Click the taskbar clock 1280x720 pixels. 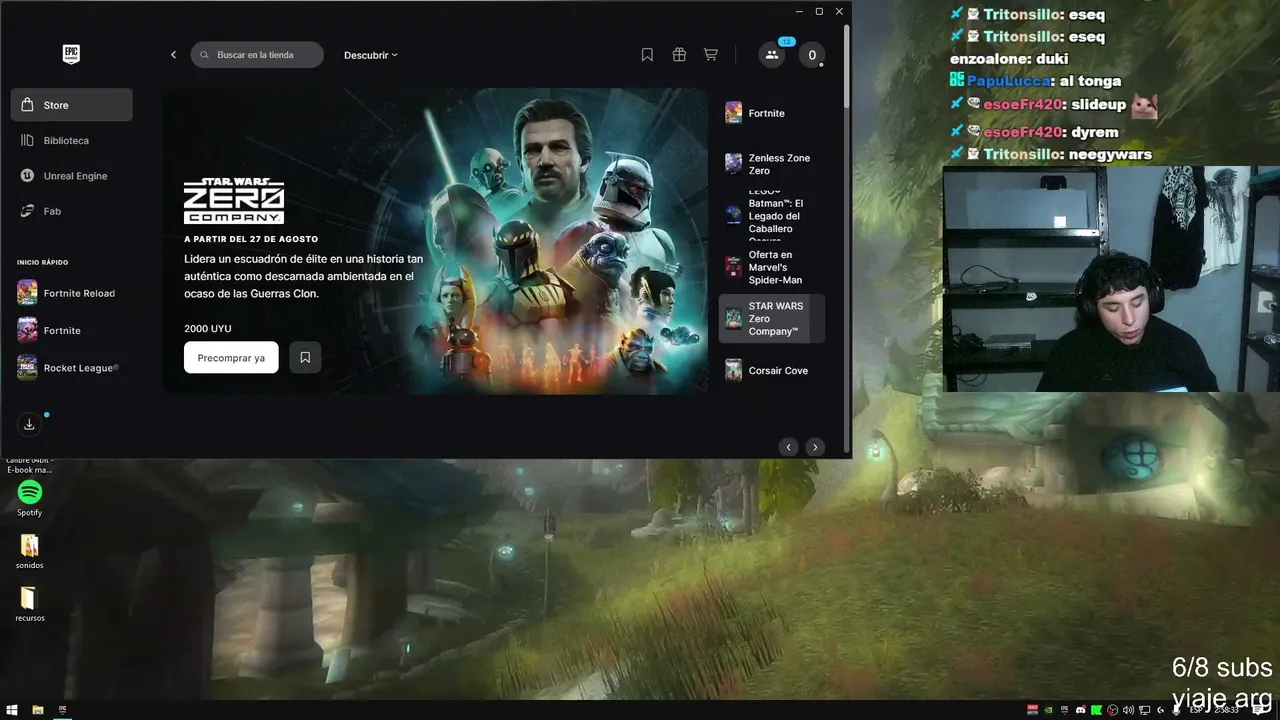pos(1226,710)
